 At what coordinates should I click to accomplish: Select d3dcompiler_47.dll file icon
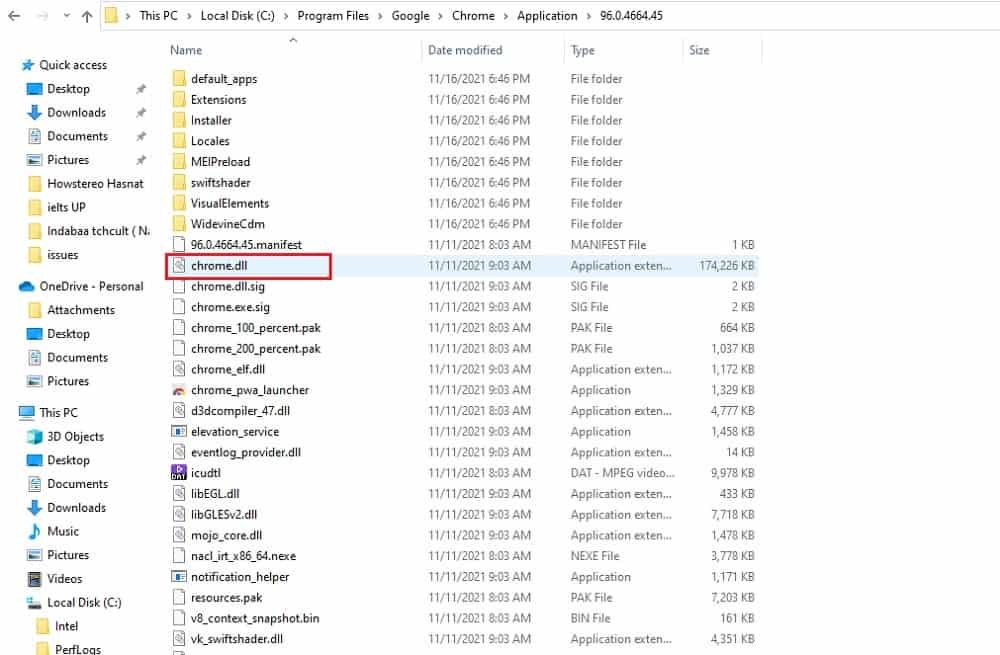tap(179, 411)
